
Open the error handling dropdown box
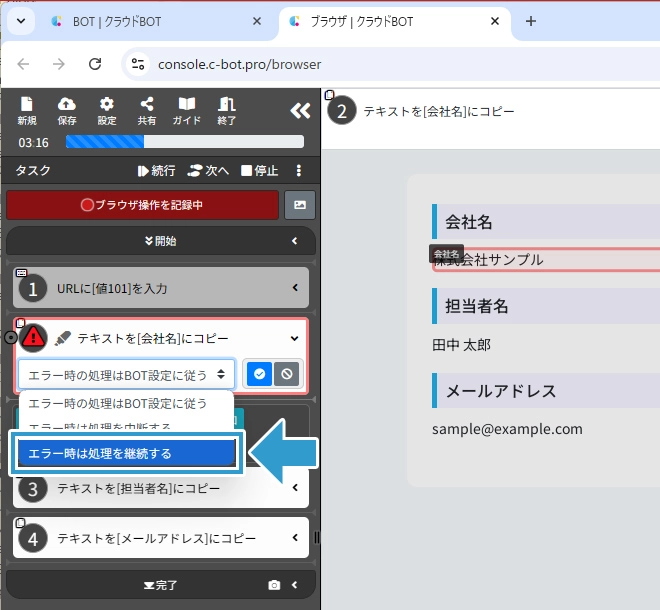[126, 374]
